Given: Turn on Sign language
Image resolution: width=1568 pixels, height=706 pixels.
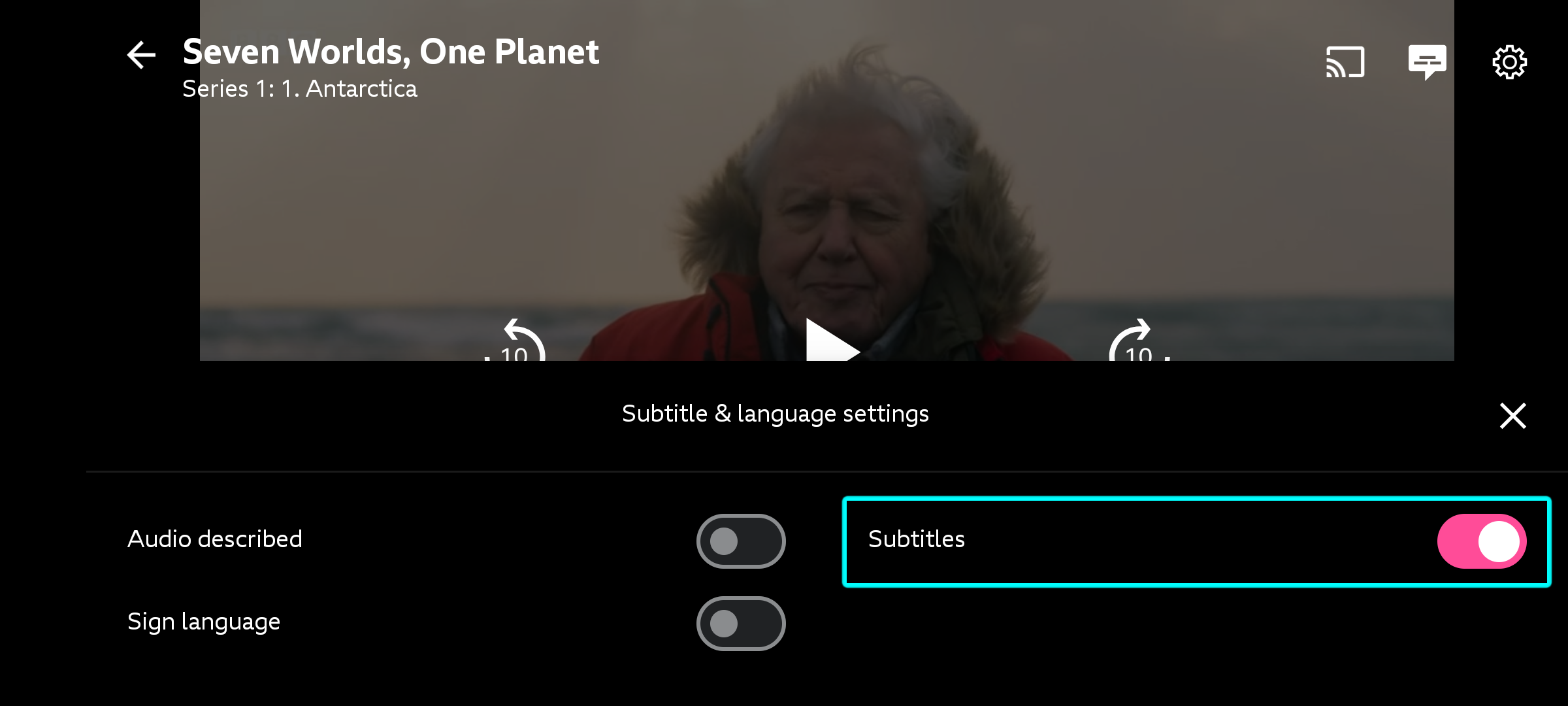Looking at the screenshot, I should tap(740, 623).
